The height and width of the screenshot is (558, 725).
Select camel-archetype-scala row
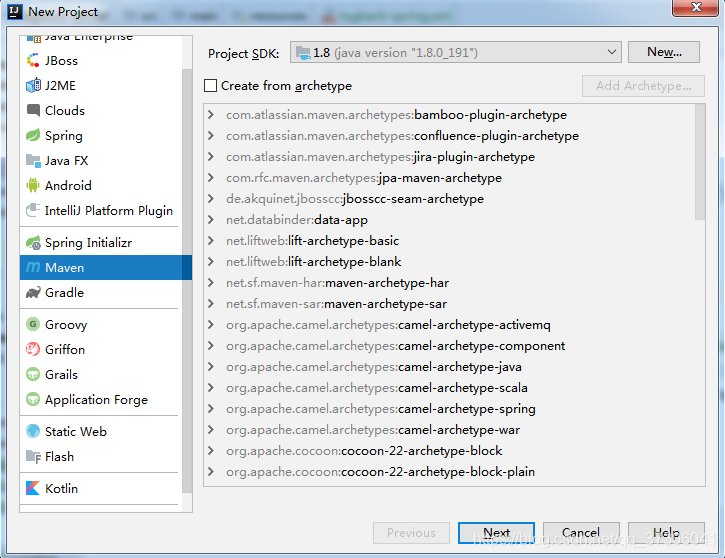coord(449,387)
